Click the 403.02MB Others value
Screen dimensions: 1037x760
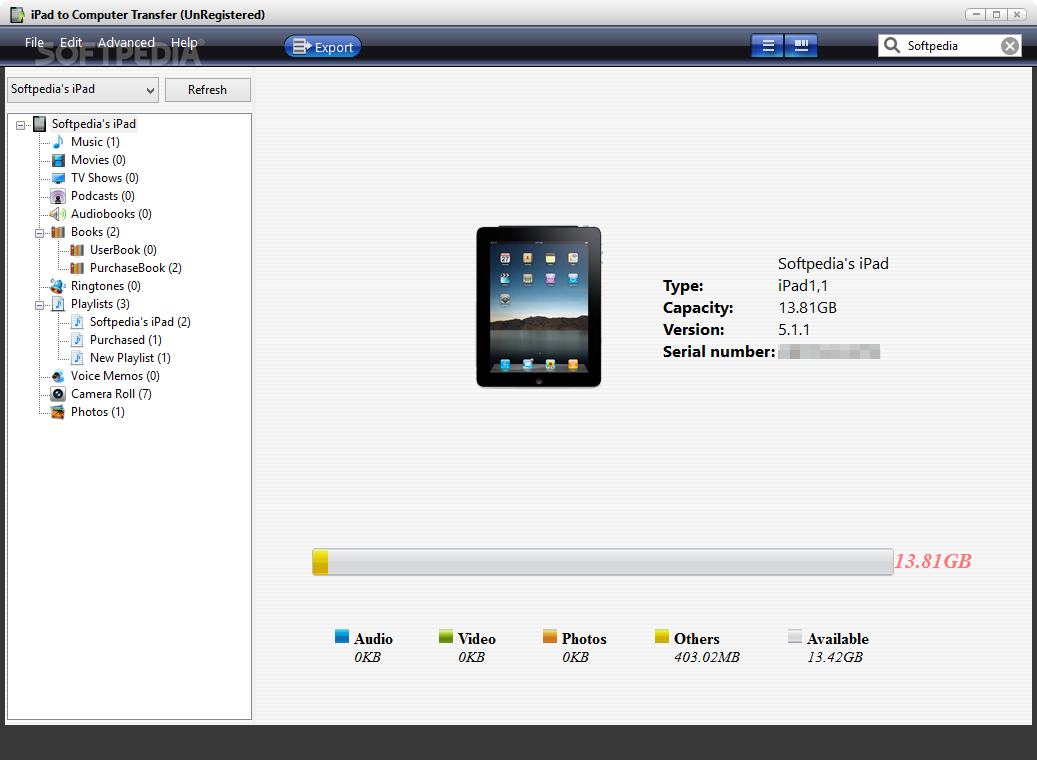706,657
